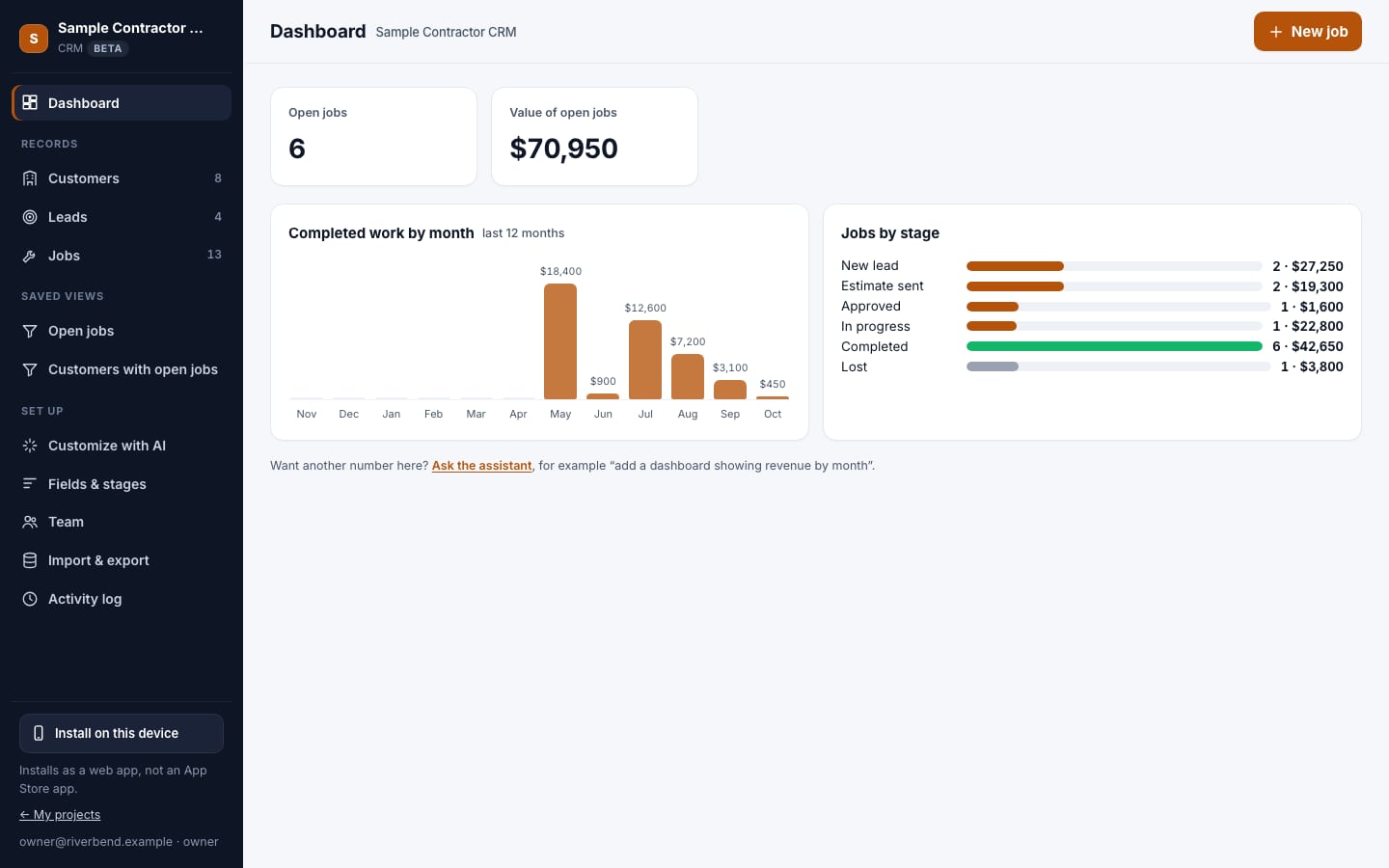Image resolution: width=1389 pixels, height=868 pixels.
Task: Click Install on this device button
Action: point(122,733)
